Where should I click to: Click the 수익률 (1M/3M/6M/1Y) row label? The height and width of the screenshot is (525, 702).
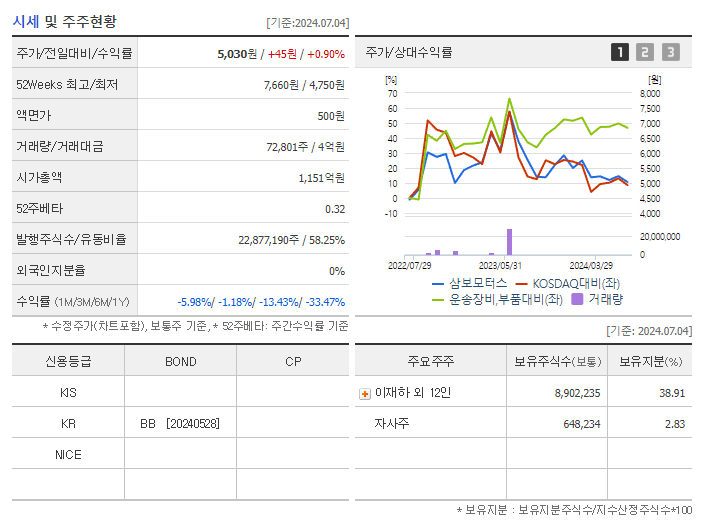tap(73, 302)
